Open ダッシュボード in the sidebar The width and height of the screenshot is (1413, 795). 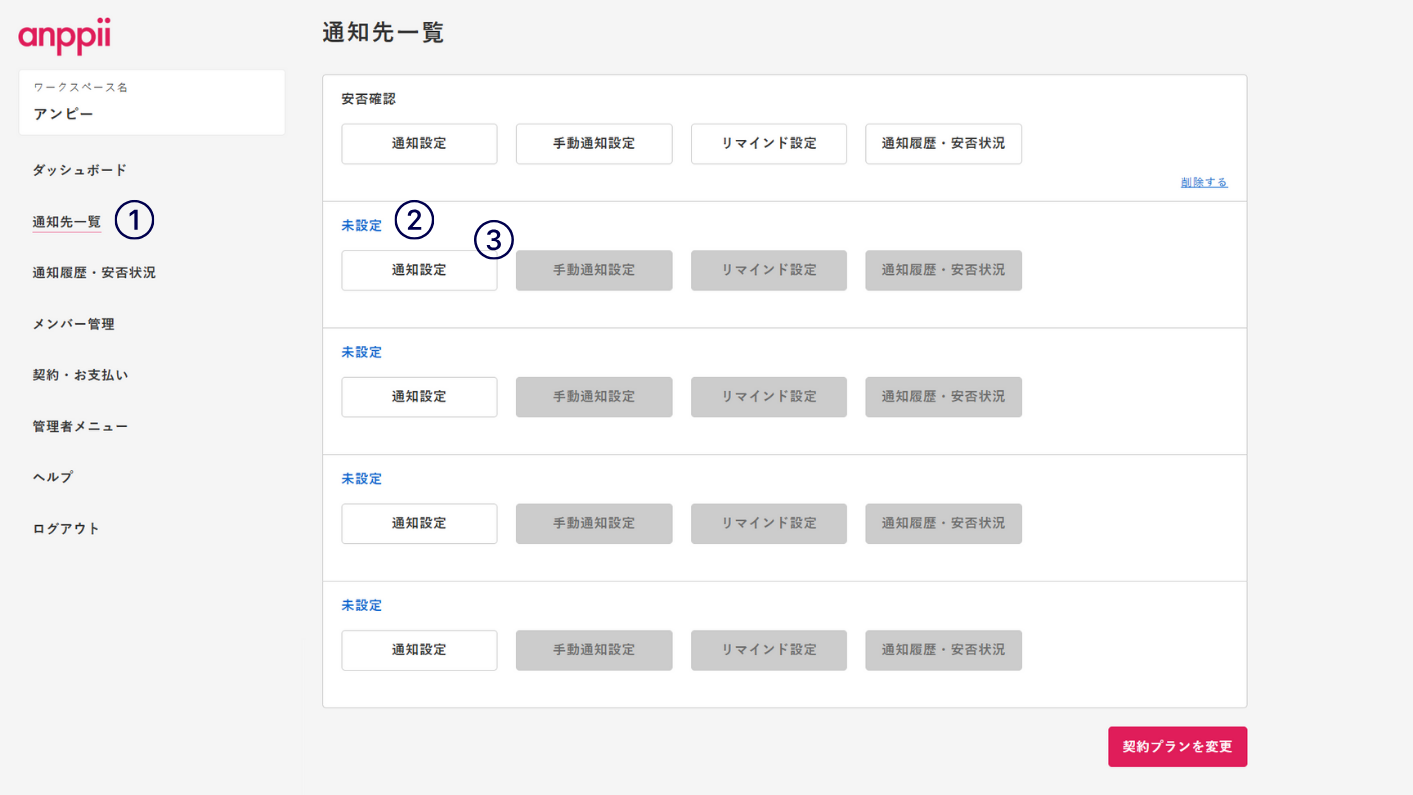(x=79, y=170)
